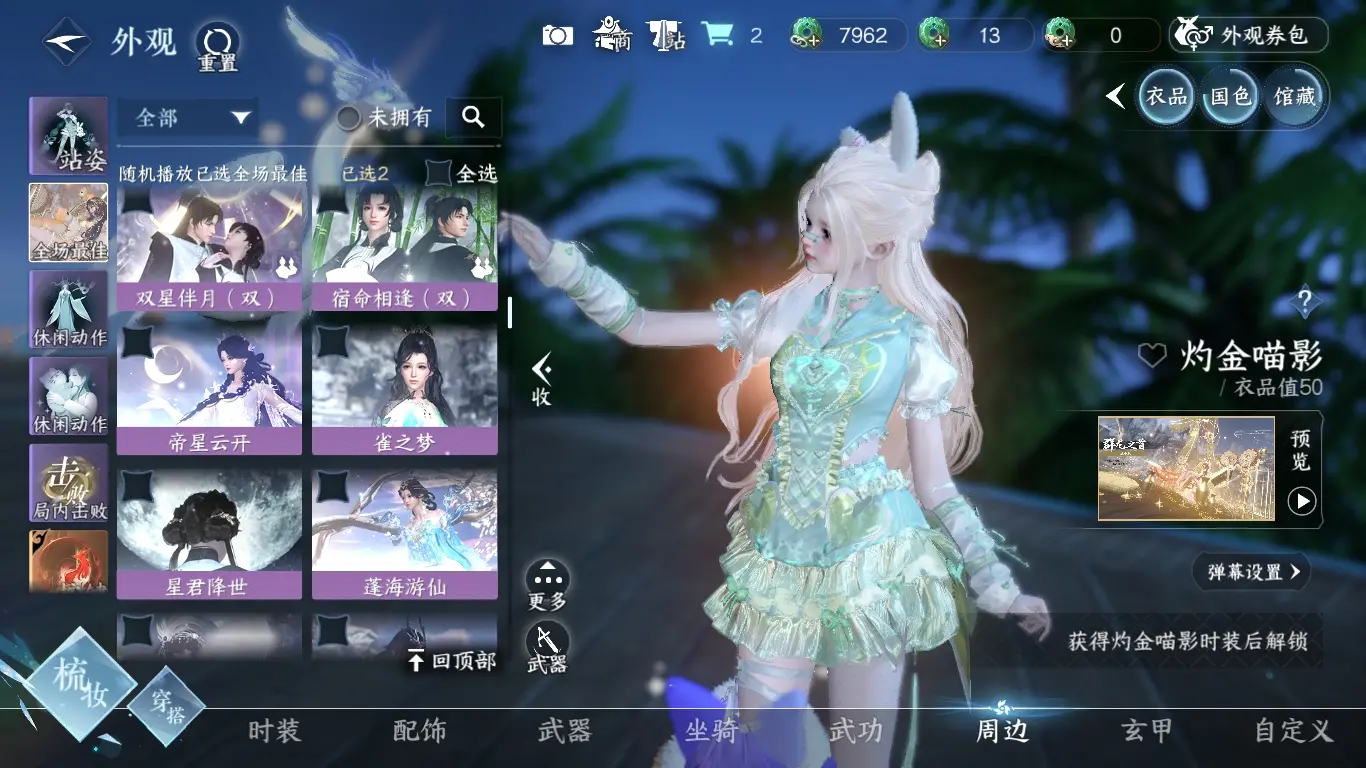Switch to the 时装 tab
The image size is (1366, 768).
(275, 731)
